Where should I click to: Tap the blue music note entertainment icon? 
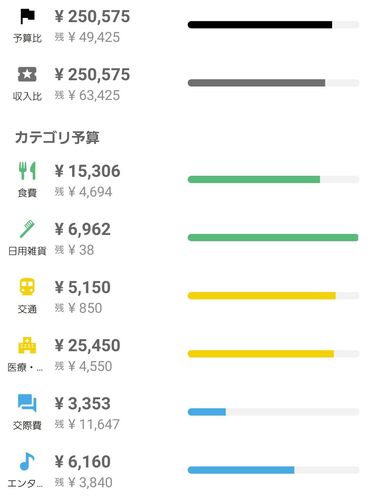pyautogui.click(x=27, y=461)
